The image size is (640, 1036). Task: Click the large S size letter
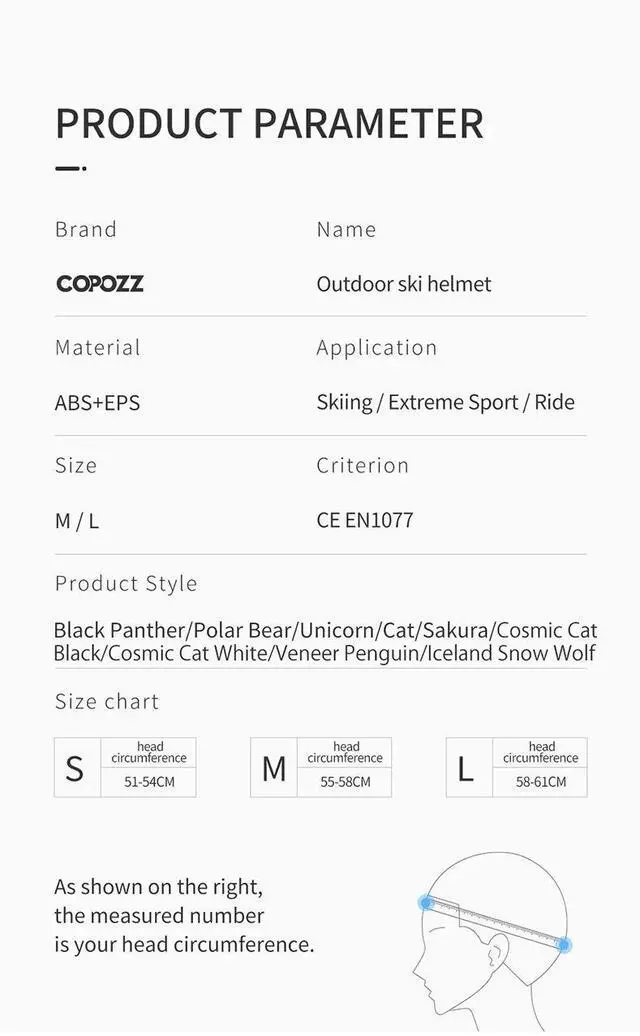[x=75, y=768]
